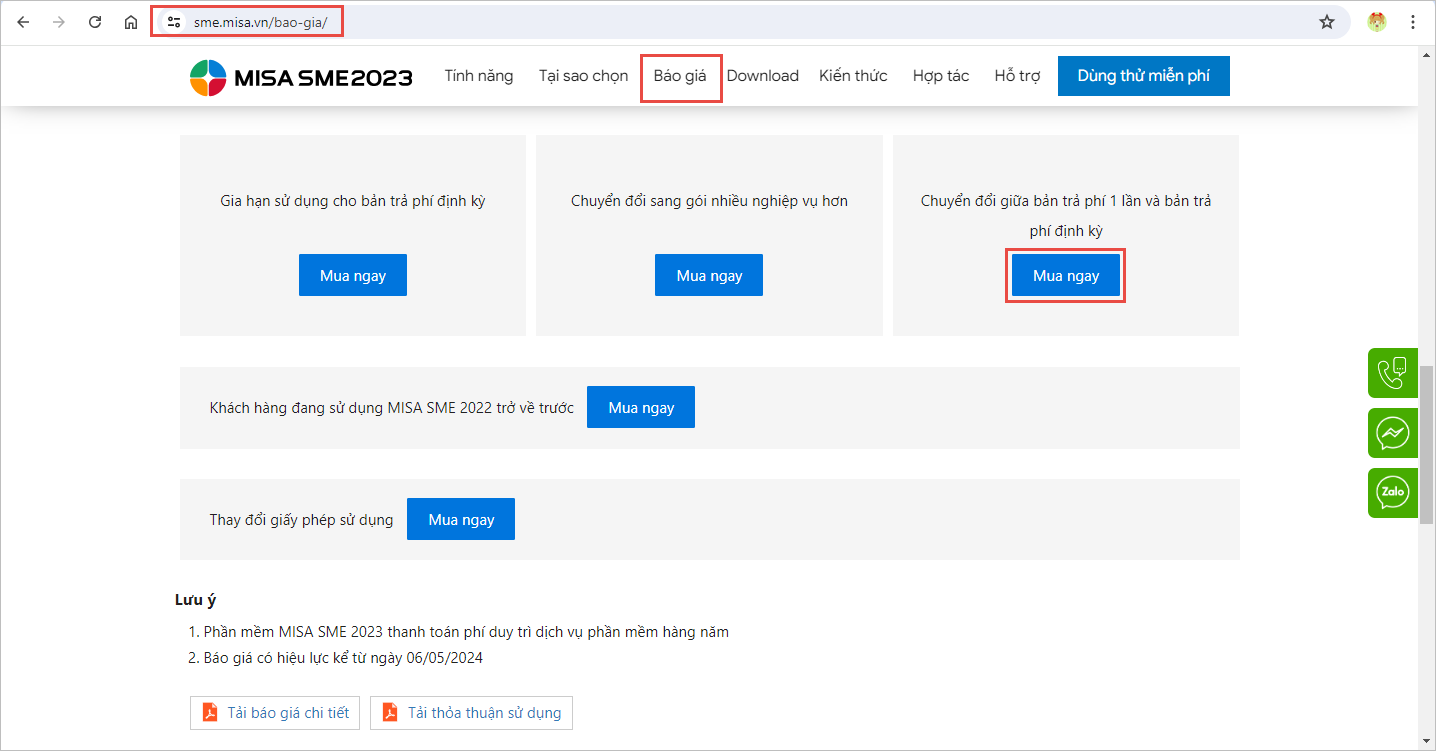
Task: Open the Tính năng menu
Action: pyautogui.click(x=479, y=76)
